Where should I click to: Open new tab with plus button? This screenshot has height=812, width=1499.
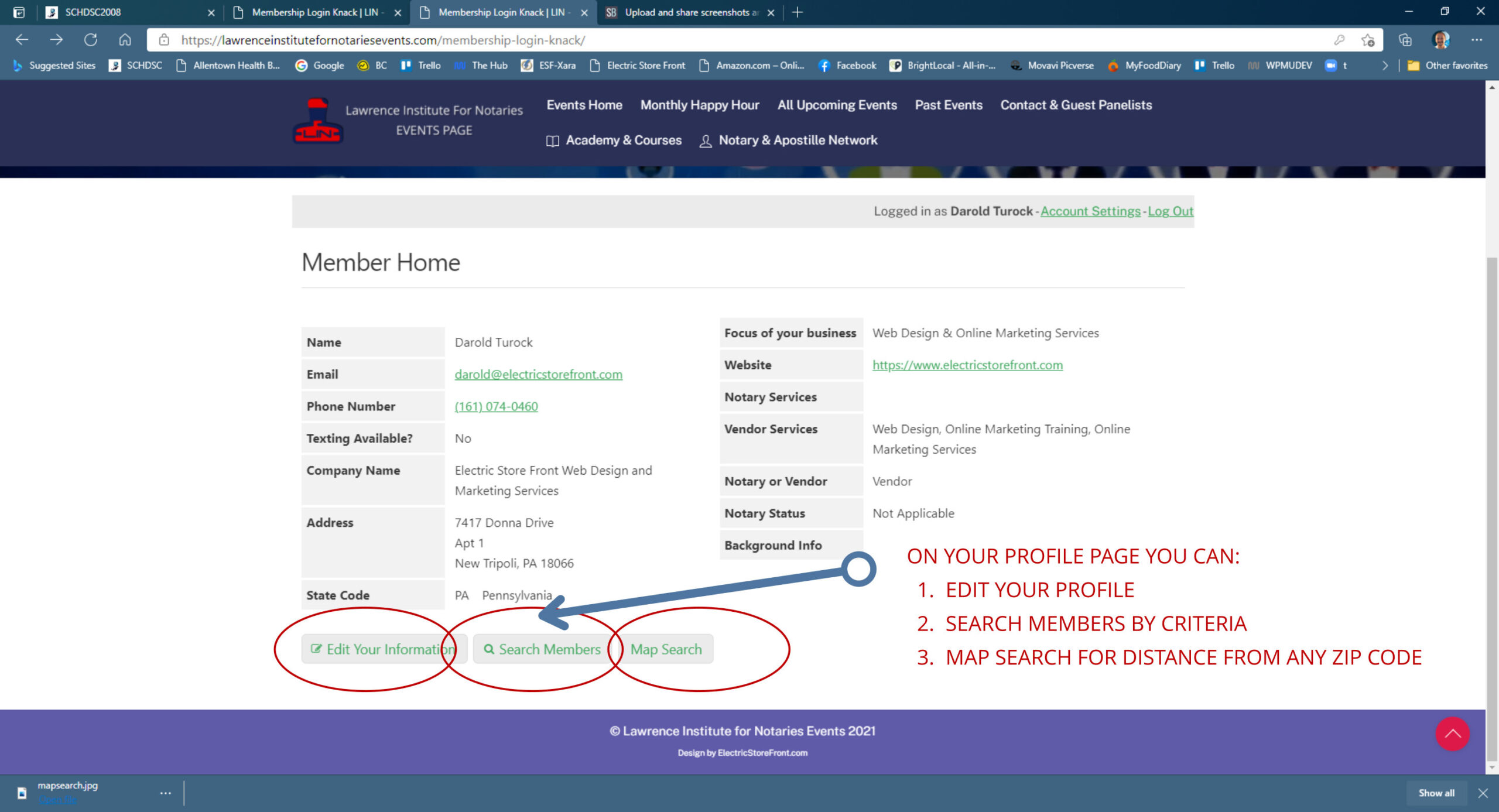coord(797,12)
